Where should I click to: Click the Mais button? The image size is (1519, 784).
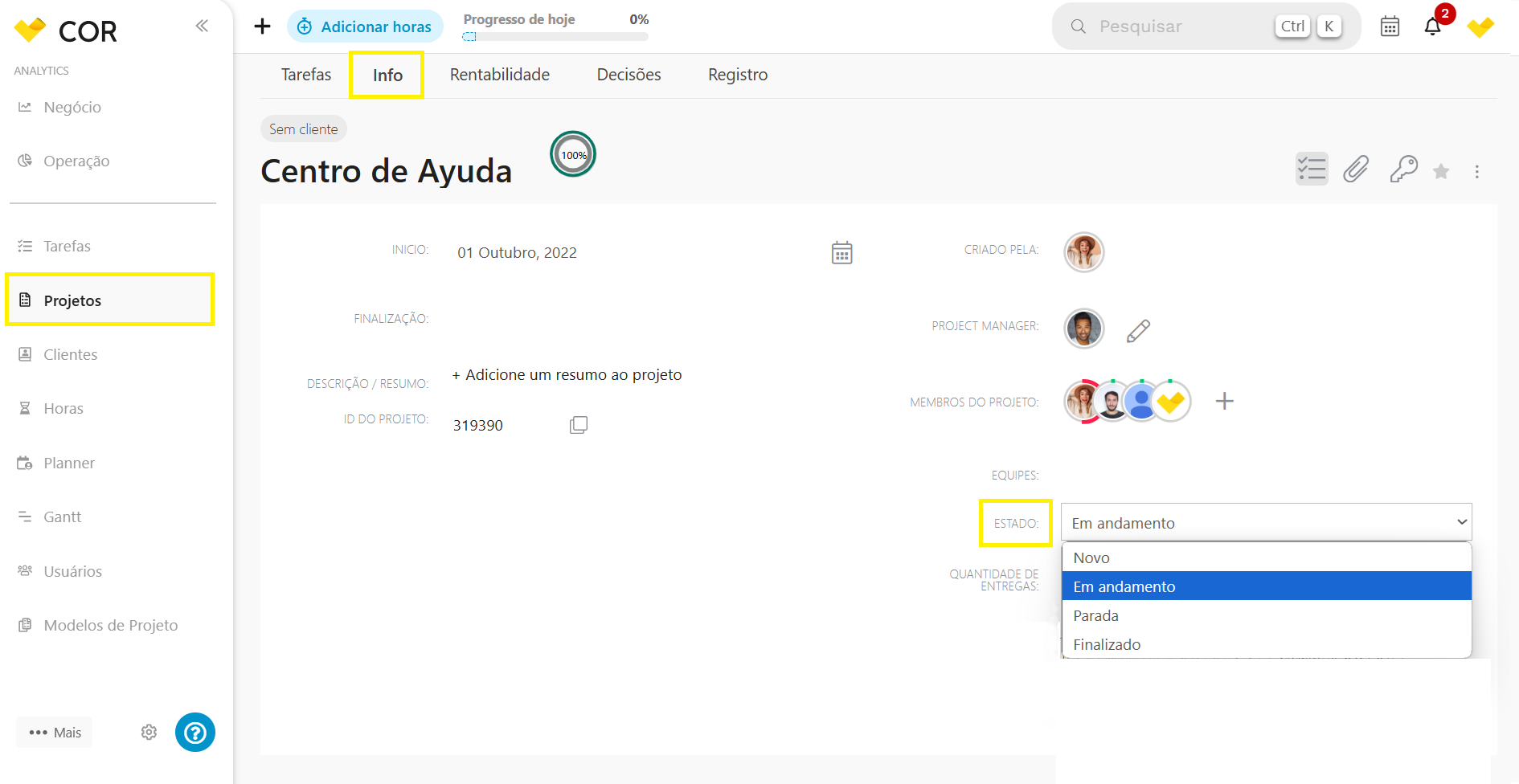coord(55,732)
